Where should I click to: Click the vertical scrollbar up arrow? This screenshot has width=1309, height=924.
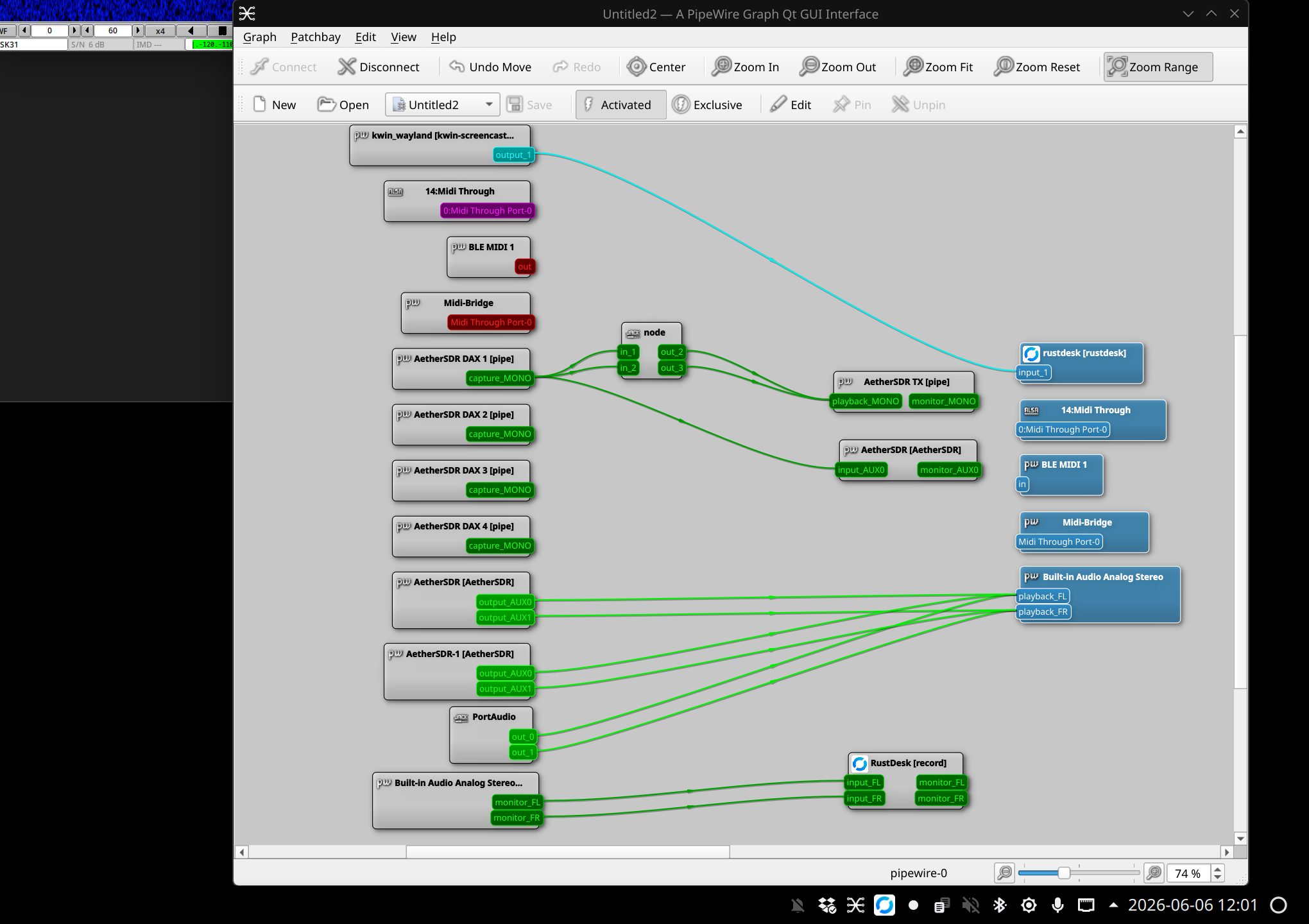1240,132
